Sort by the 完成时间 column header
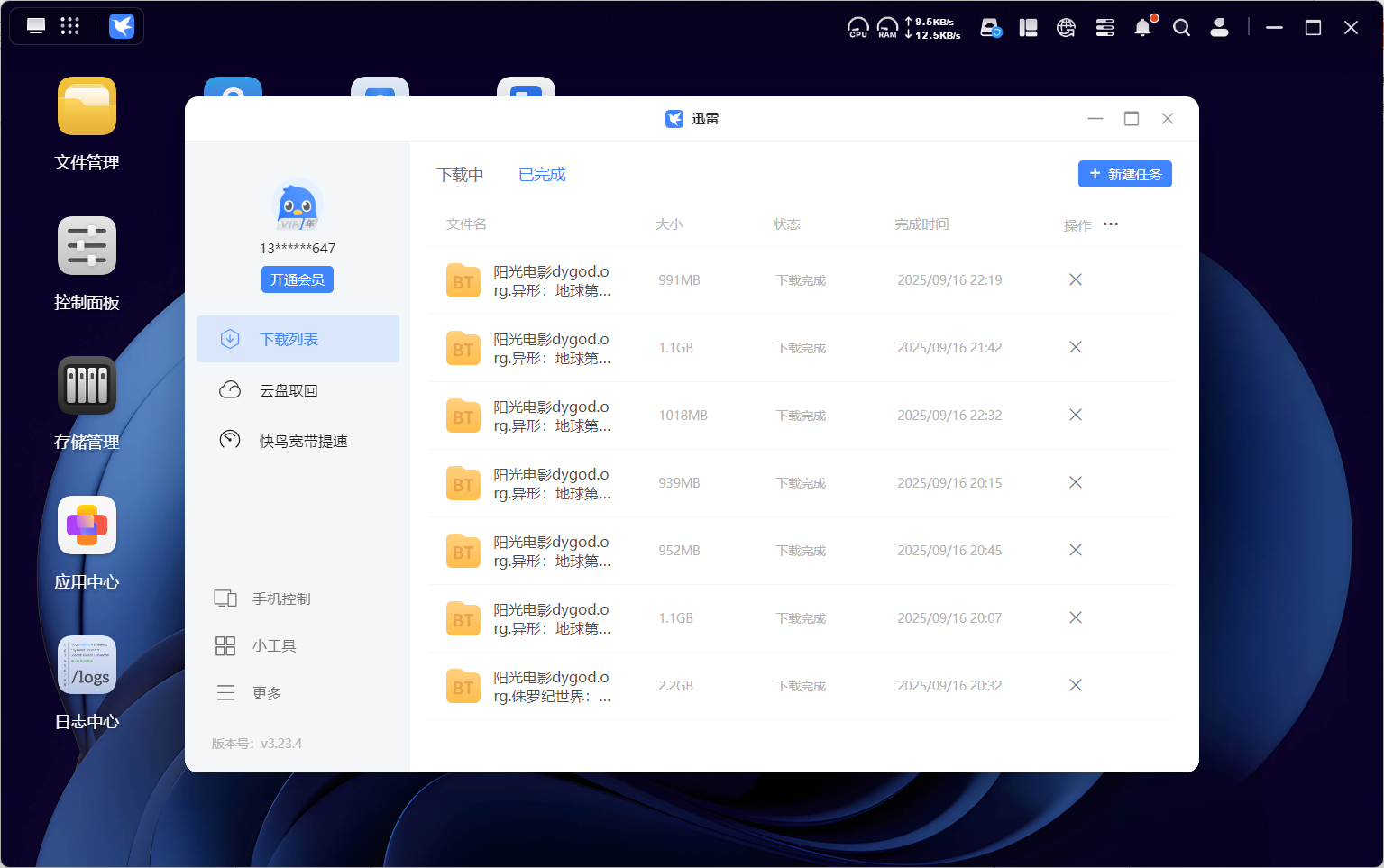The height and width of the screenshot is (868, 1384). click(921, 224)
